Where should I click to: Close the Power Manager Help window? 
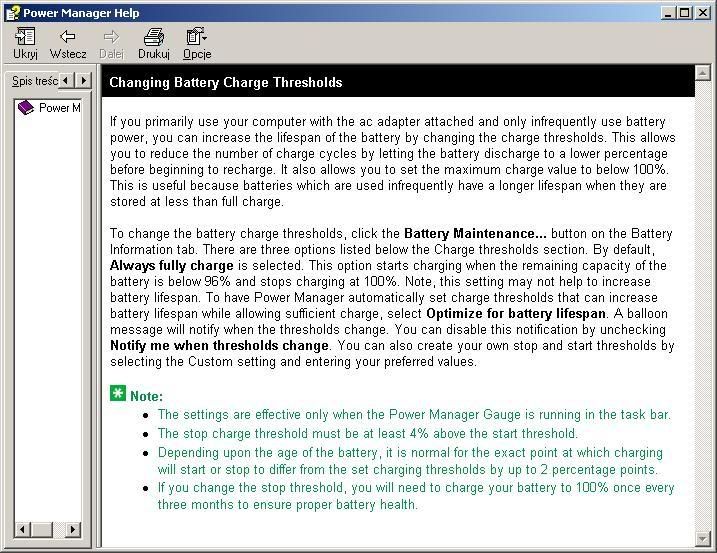pos(702,13)
